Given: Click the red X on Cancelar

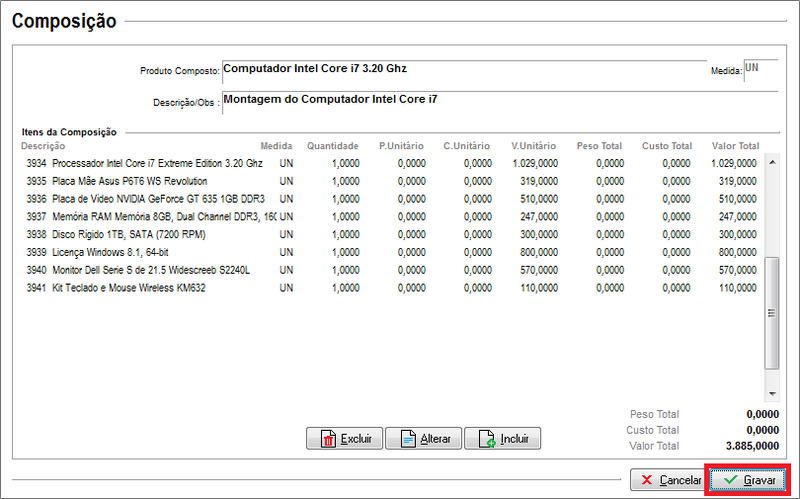Looking at the screenshot, I should coord(648,480).
